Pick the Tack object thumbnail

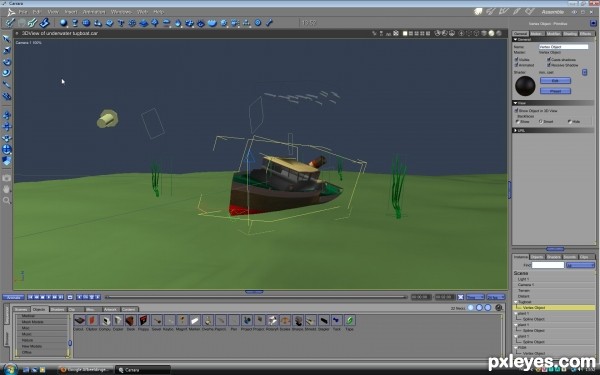tap(337, 320)
